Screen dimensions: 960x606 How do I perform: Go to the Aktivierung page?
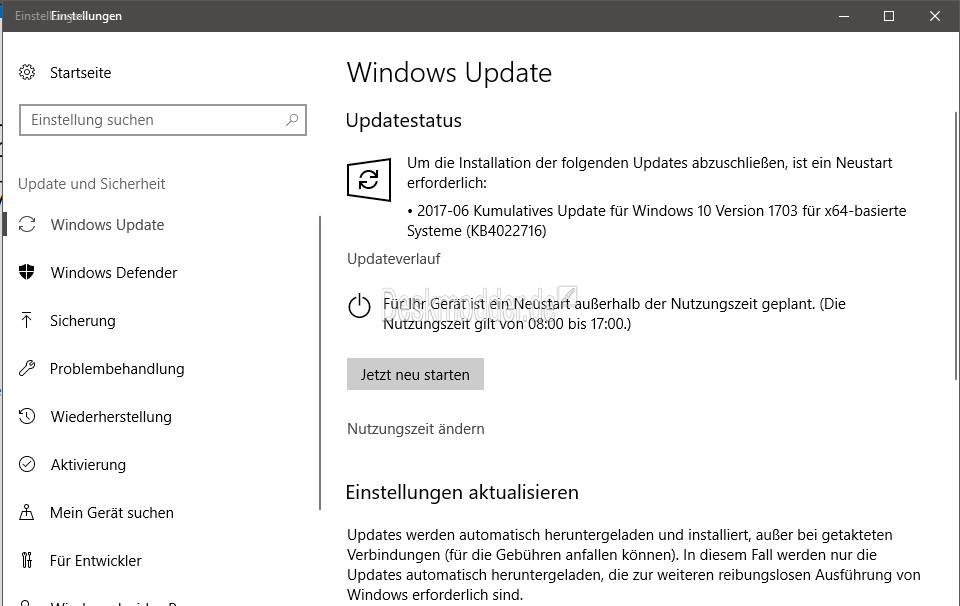click(88, 465)
